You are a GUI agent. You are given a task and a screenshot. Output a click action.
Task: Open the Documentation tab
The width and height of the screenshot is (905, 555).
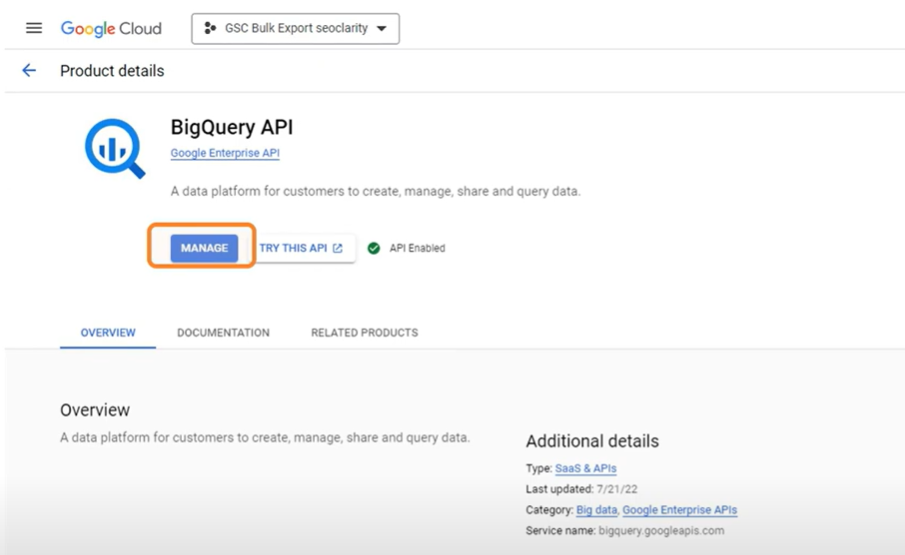click(x=223, y=333)
